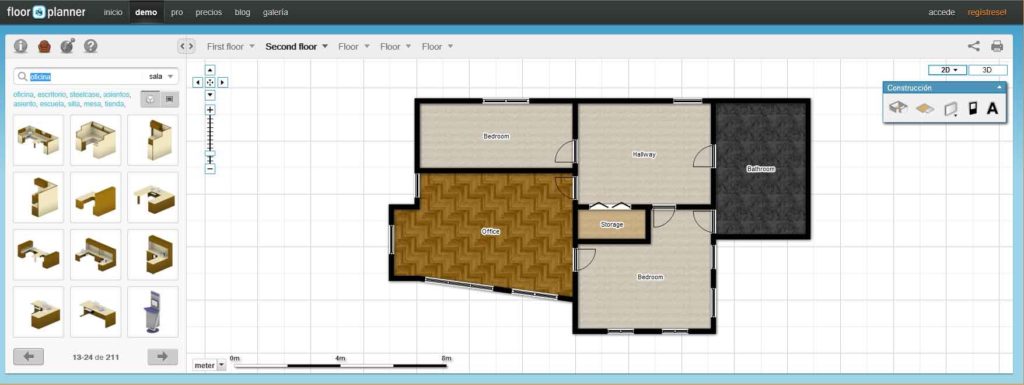Click the Bathroom room label
Screen dimensions: 1024x385
[761, 169]
